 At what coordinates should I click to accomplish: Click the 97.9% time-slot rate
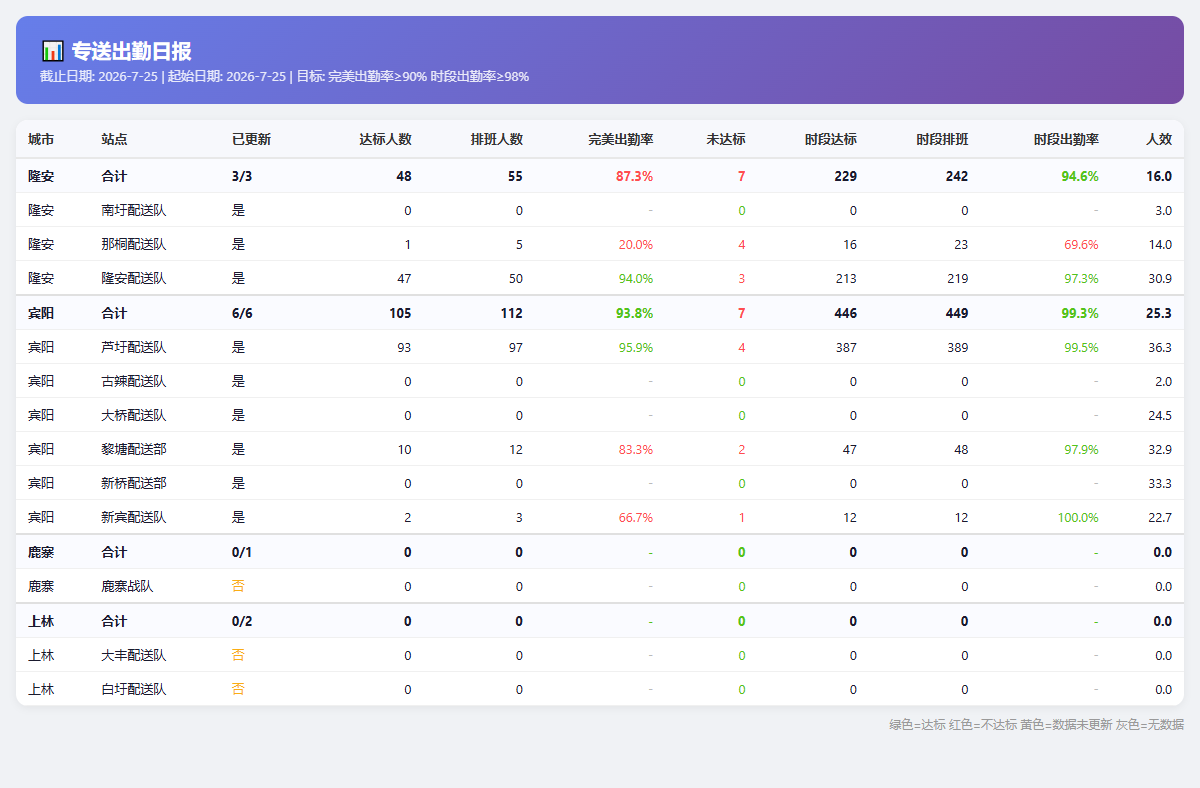click(x=1081, y=449)
